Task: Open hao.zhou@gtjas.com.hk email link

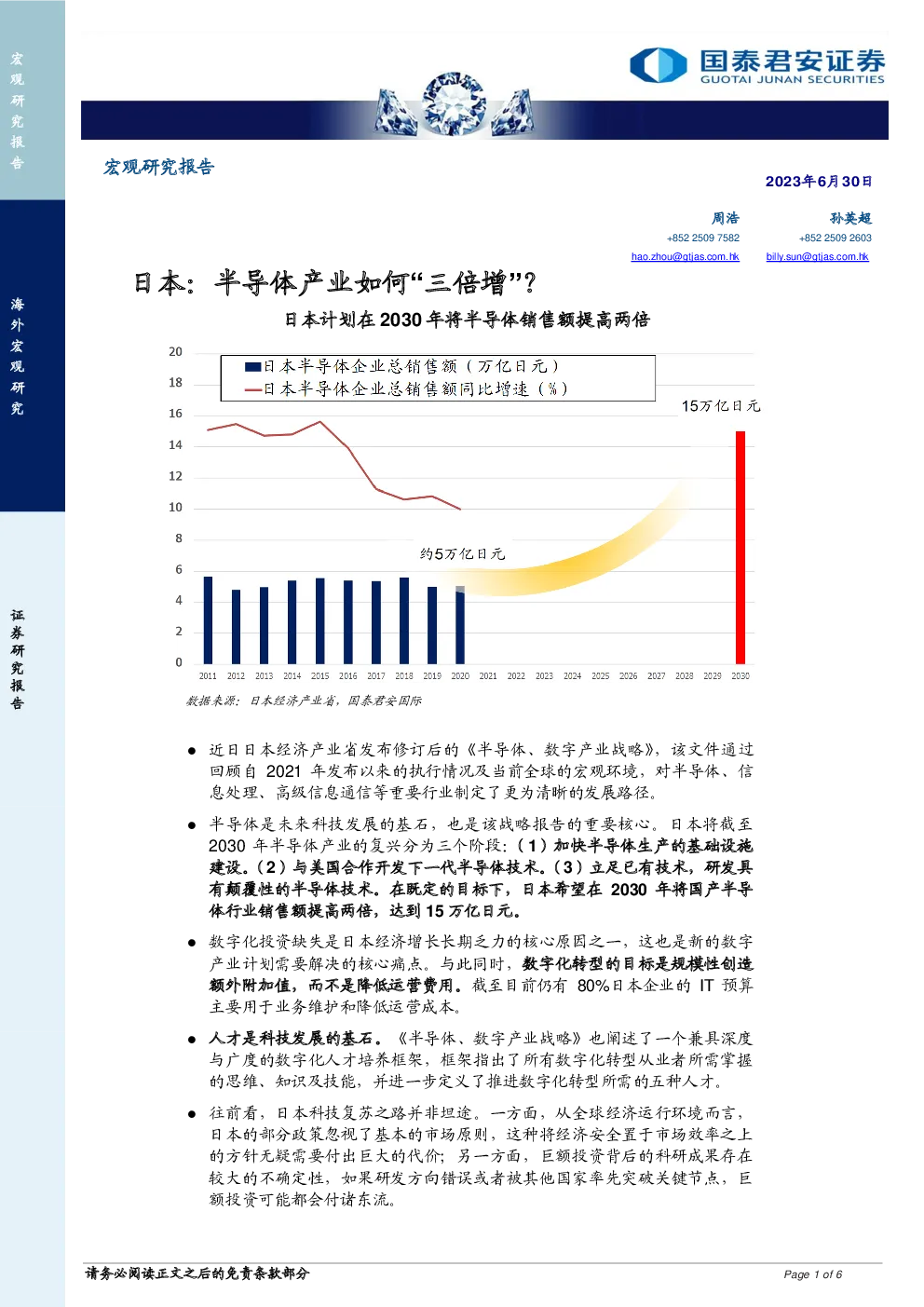Action: click(685, 256)
